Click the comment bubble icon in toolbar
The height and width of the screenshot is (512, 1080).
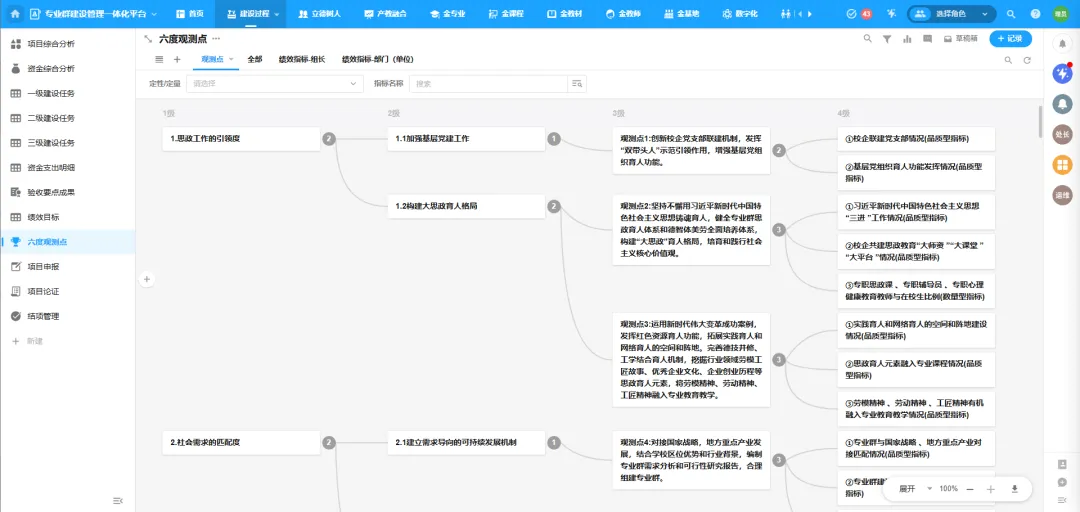click(927, 39)
